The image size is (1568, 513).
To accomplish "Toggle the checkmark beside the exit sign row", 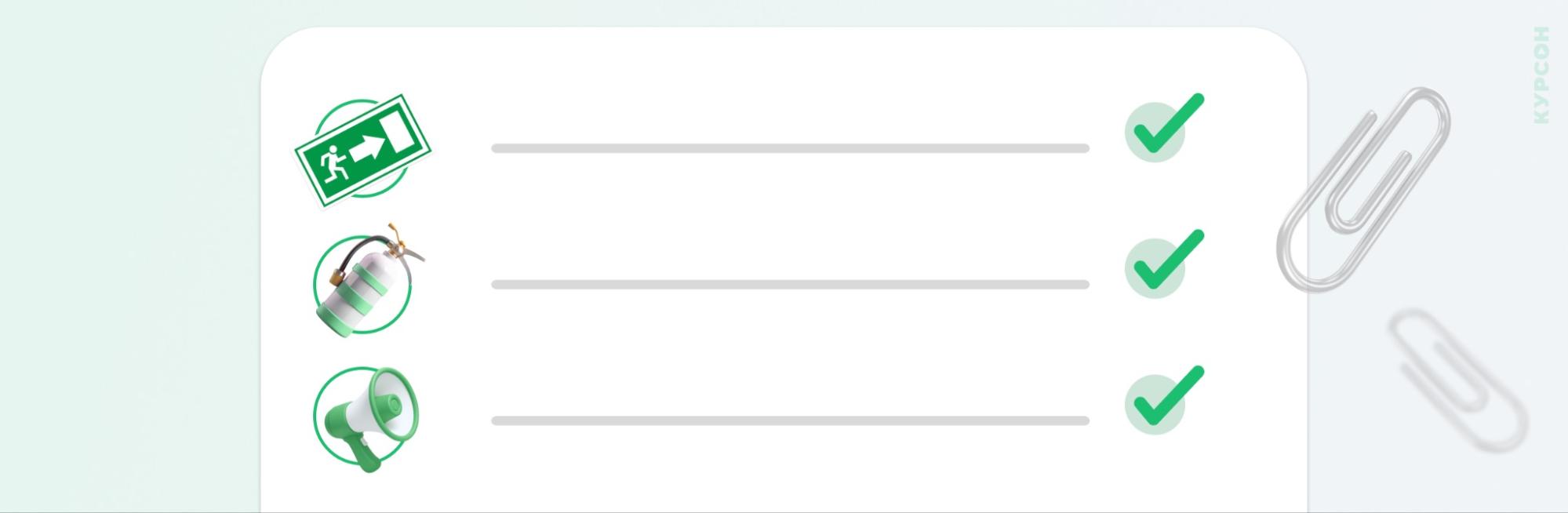I will (x=1162, y=127).
